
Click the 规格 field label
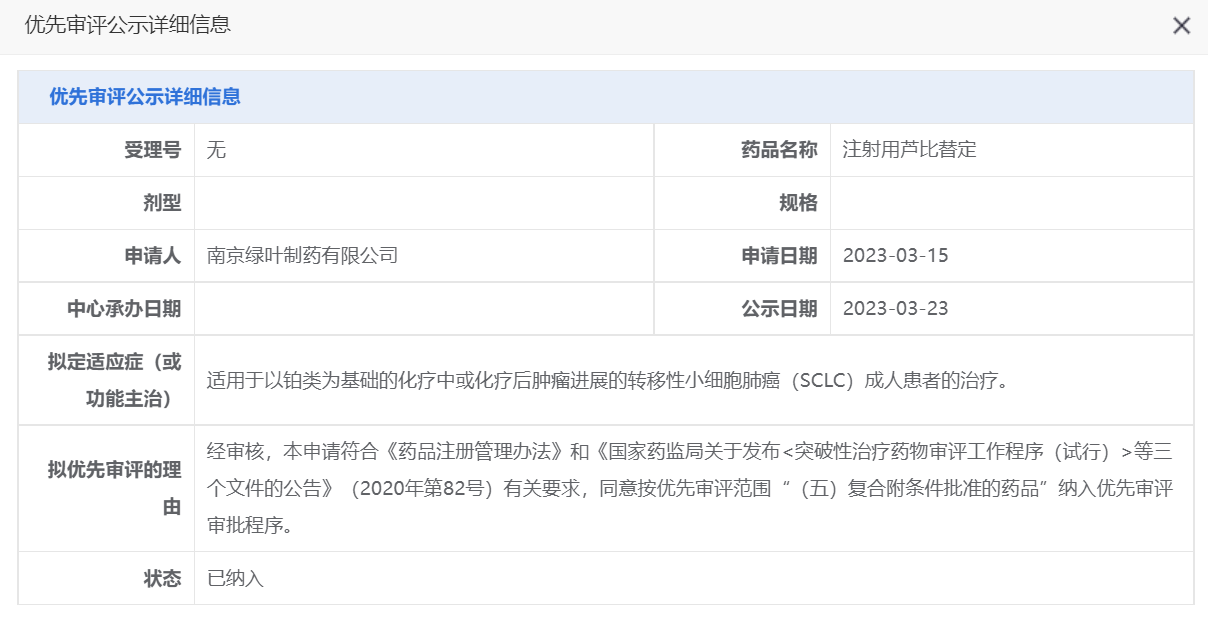point(798,203)
